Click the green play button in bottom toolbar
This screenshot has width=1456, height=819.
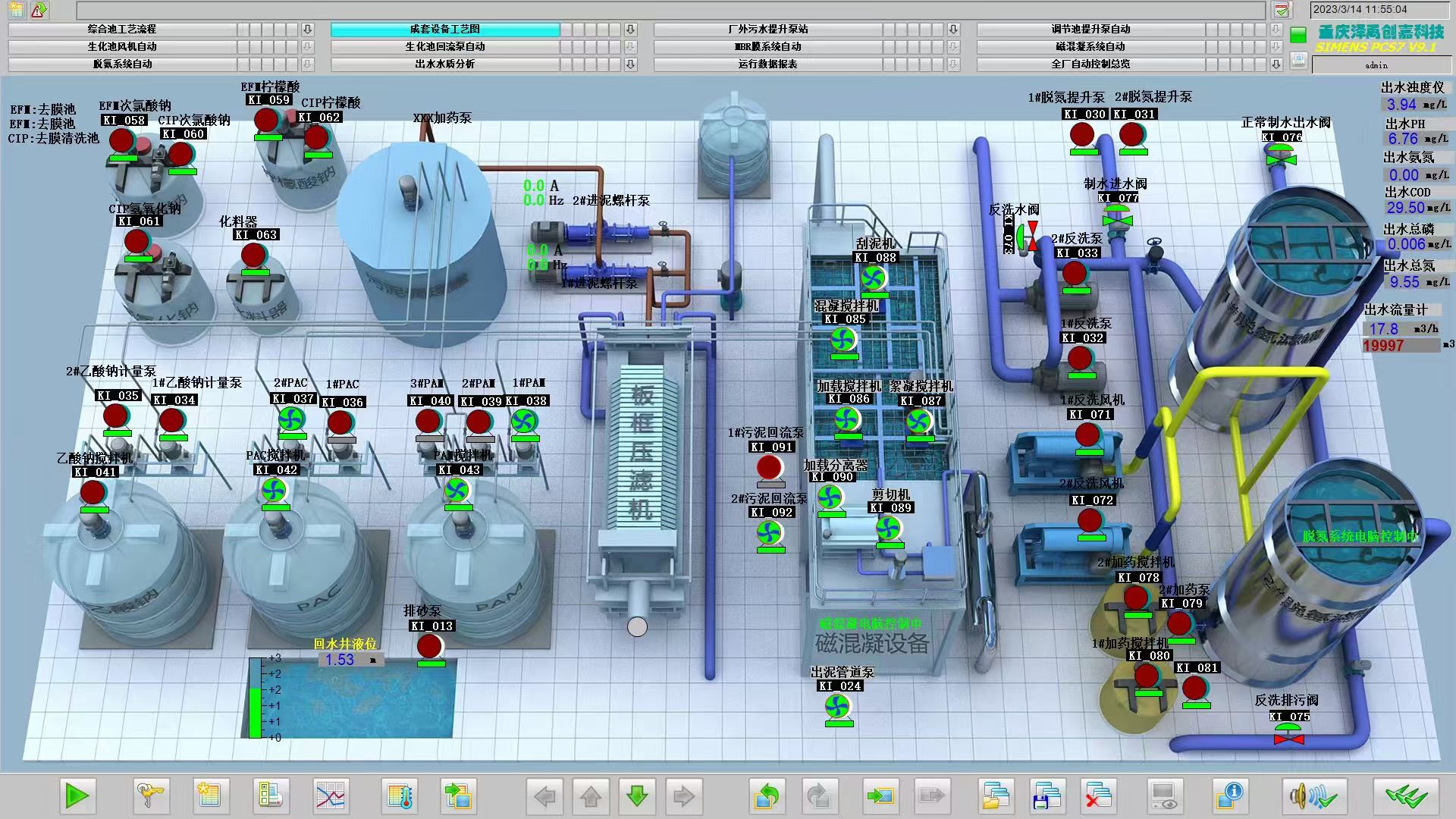(77, 796)
